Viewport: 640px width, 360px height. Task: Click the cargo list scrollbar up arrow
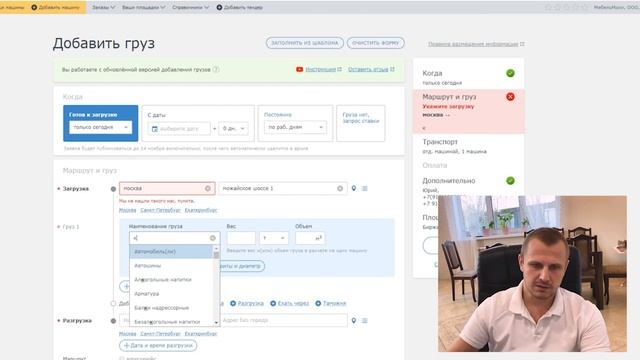[x=216, y=248]
